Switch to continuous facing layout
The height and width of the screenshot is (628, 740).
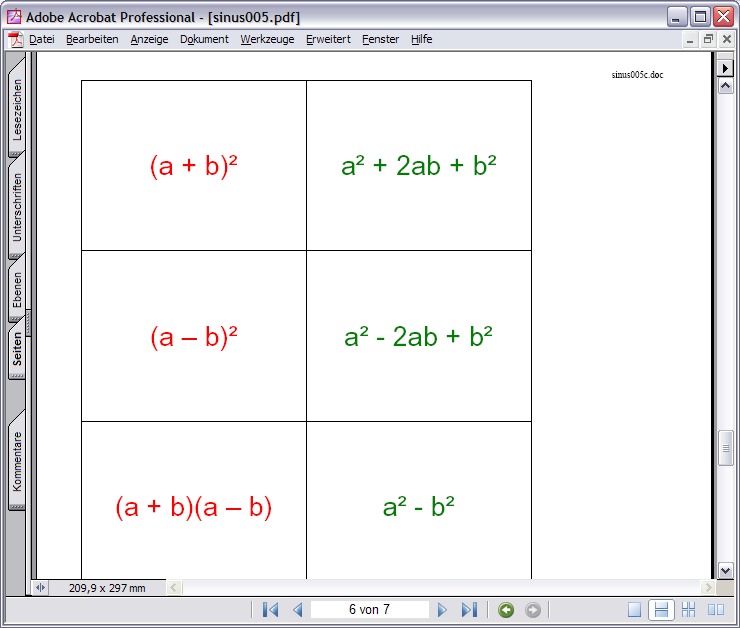click(x=689, y=610)
